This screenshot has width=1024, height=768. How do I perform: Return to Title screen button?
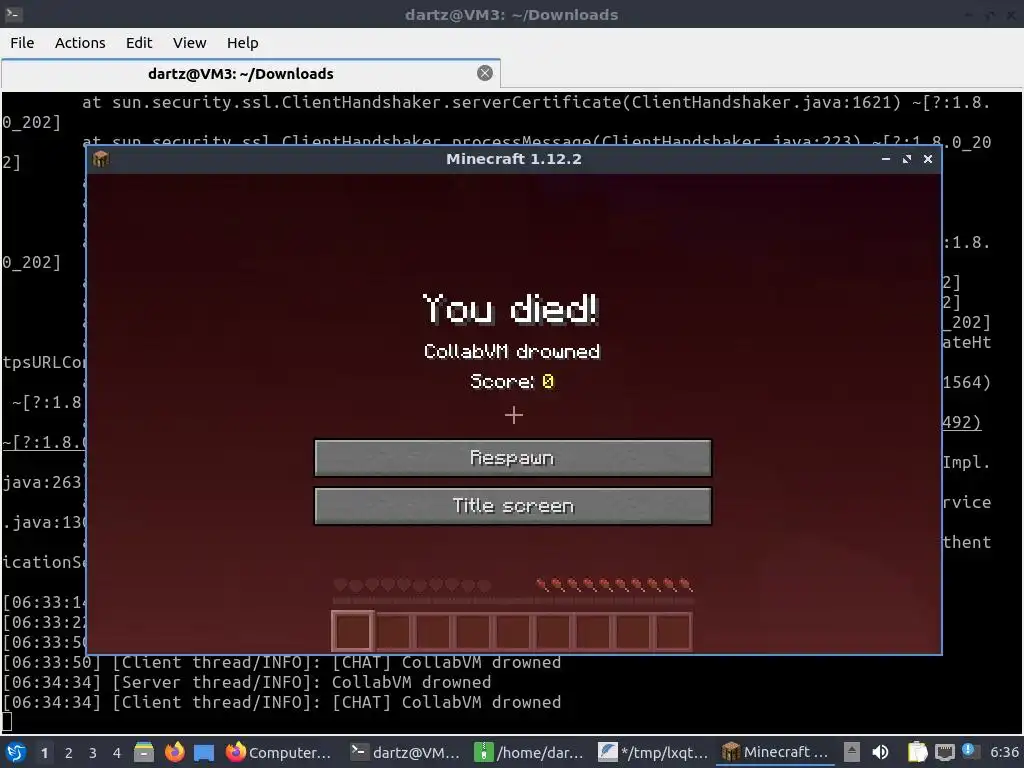click(x=513, y=505)
